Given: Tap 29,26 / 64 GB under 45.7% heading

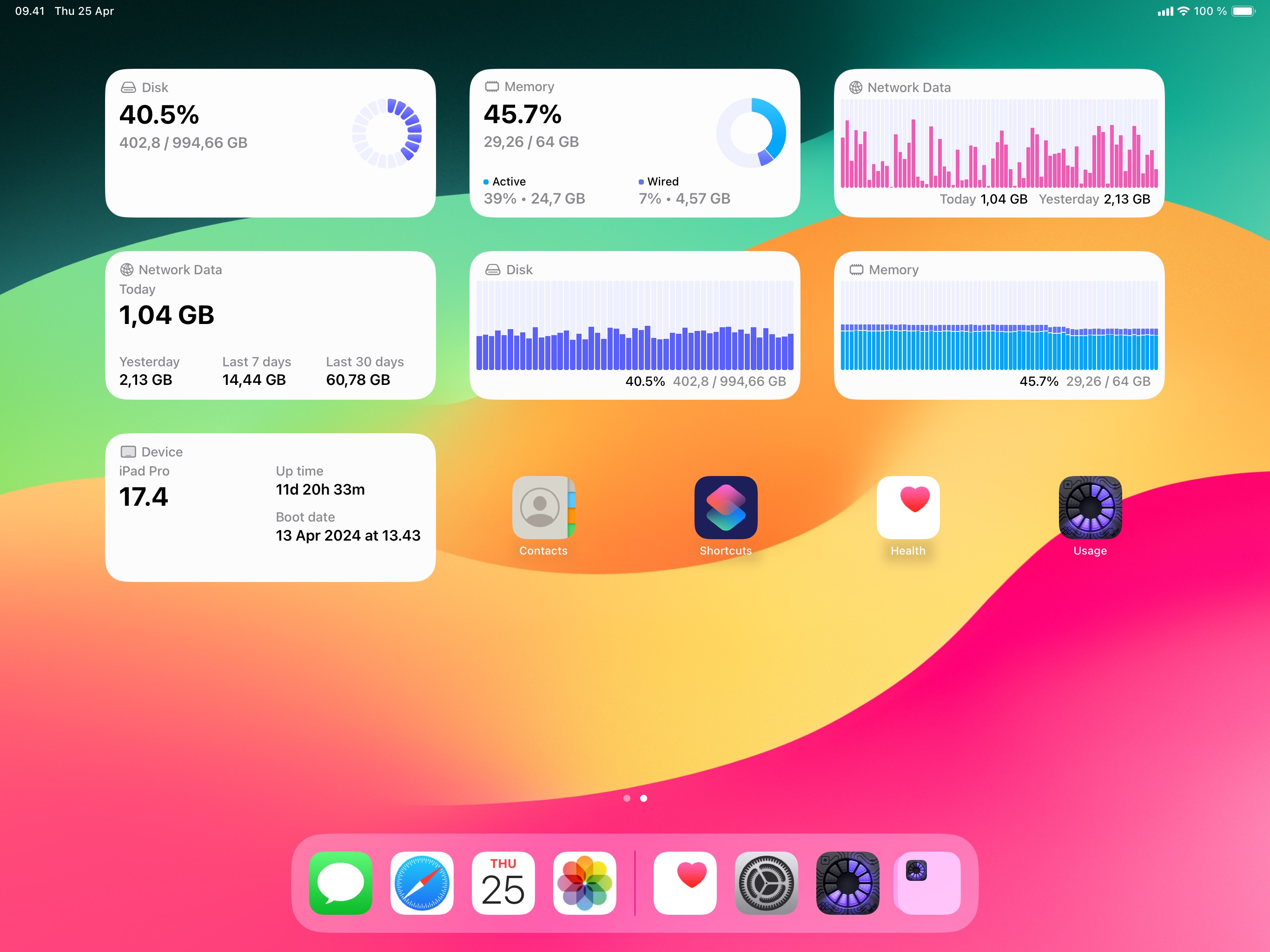Looking at the screenshot, I should 531,142.
